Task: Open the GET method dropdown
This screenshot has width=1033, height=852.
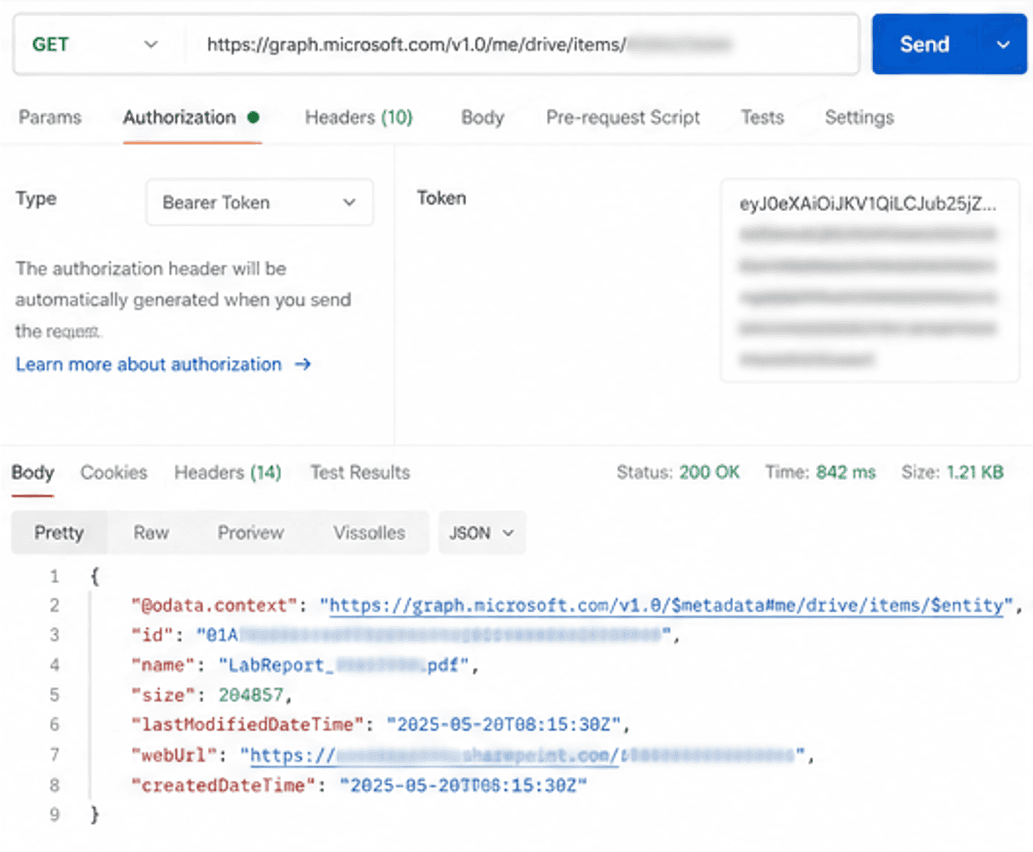Action: [96, 45]
